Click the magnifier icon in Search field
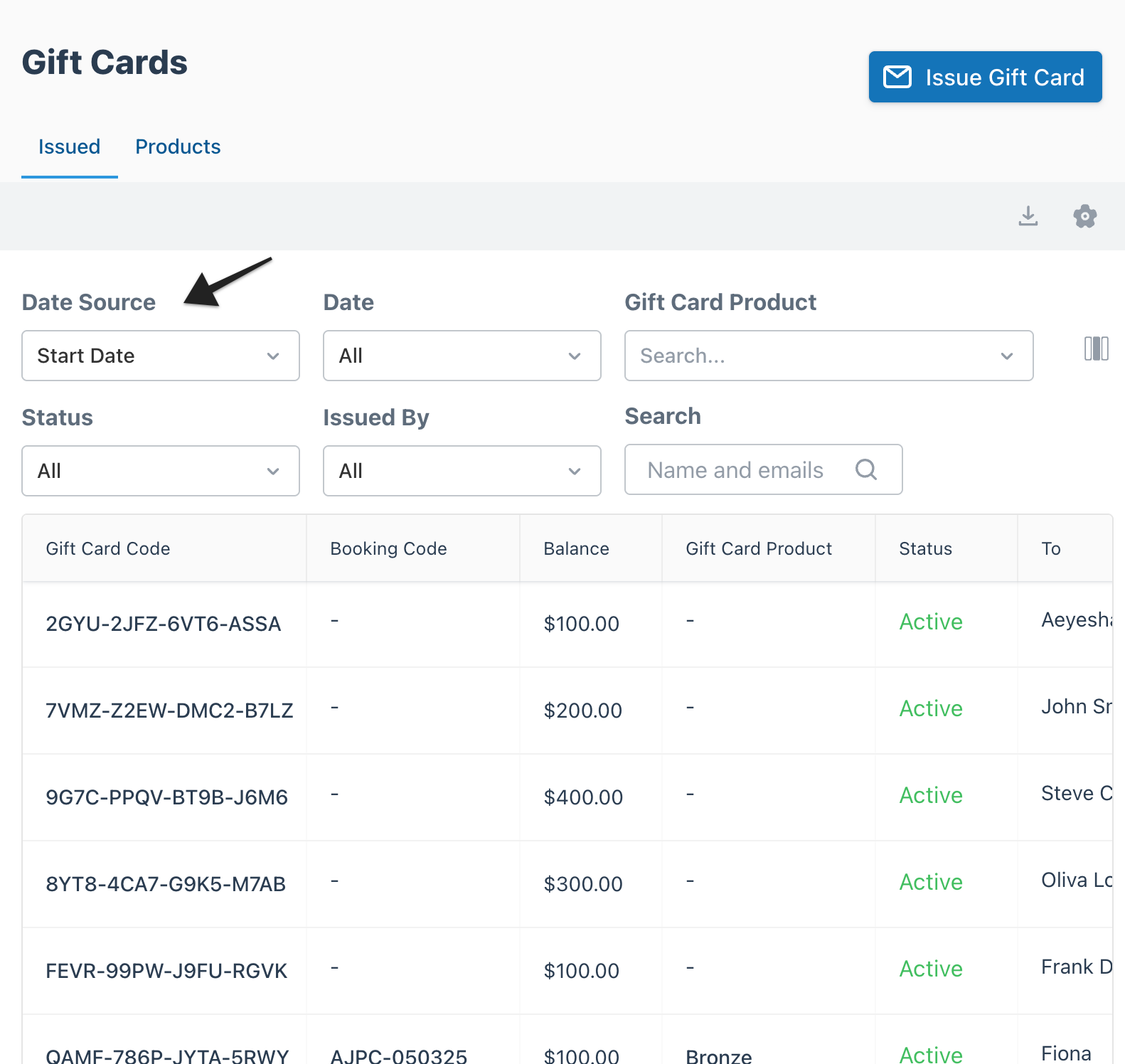This screenshot has height=1064, width=1125. [865, 469]
